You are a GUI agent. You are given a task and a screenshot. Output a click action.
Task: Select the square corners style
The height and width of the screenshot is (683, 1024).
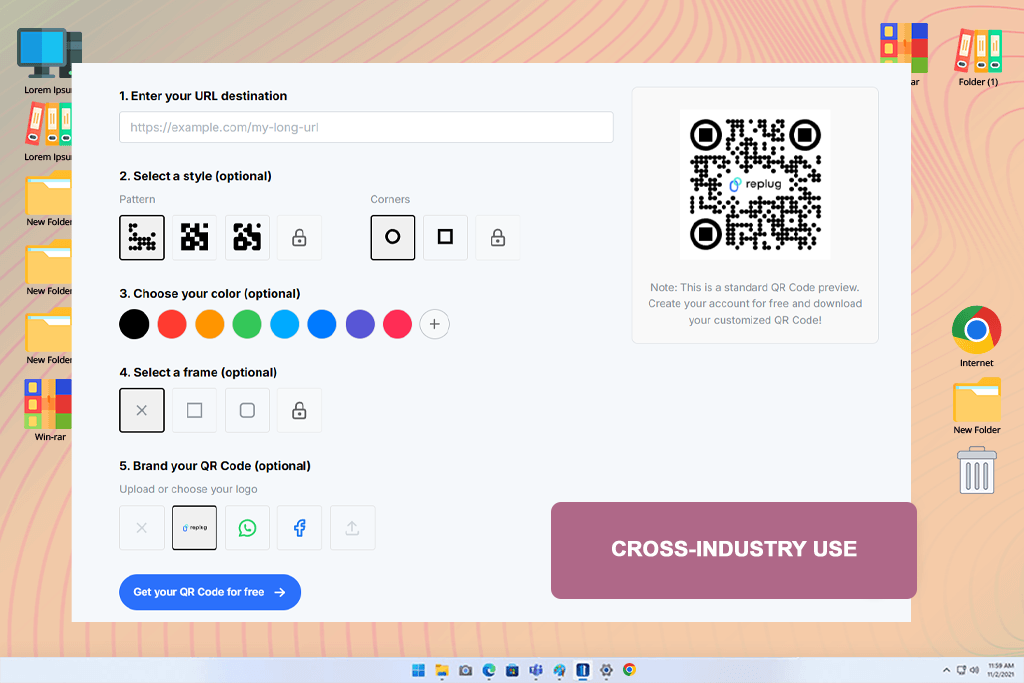point(445,238)
